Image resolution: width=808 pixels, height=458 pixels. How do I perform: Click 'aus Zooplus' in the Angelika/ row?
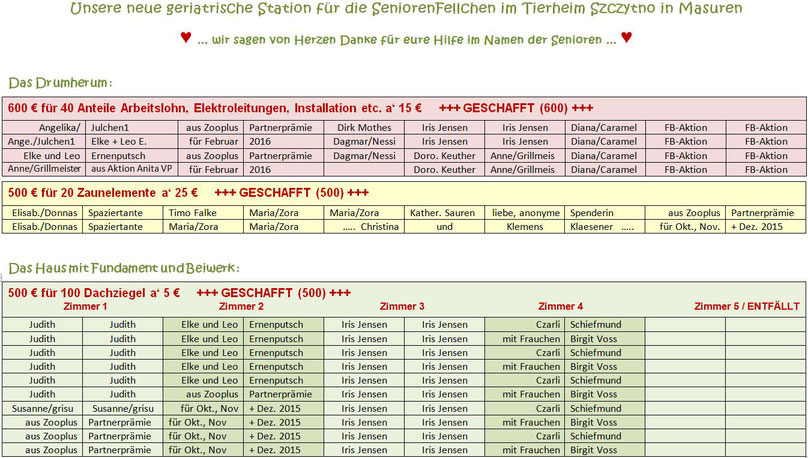[212, 128]
